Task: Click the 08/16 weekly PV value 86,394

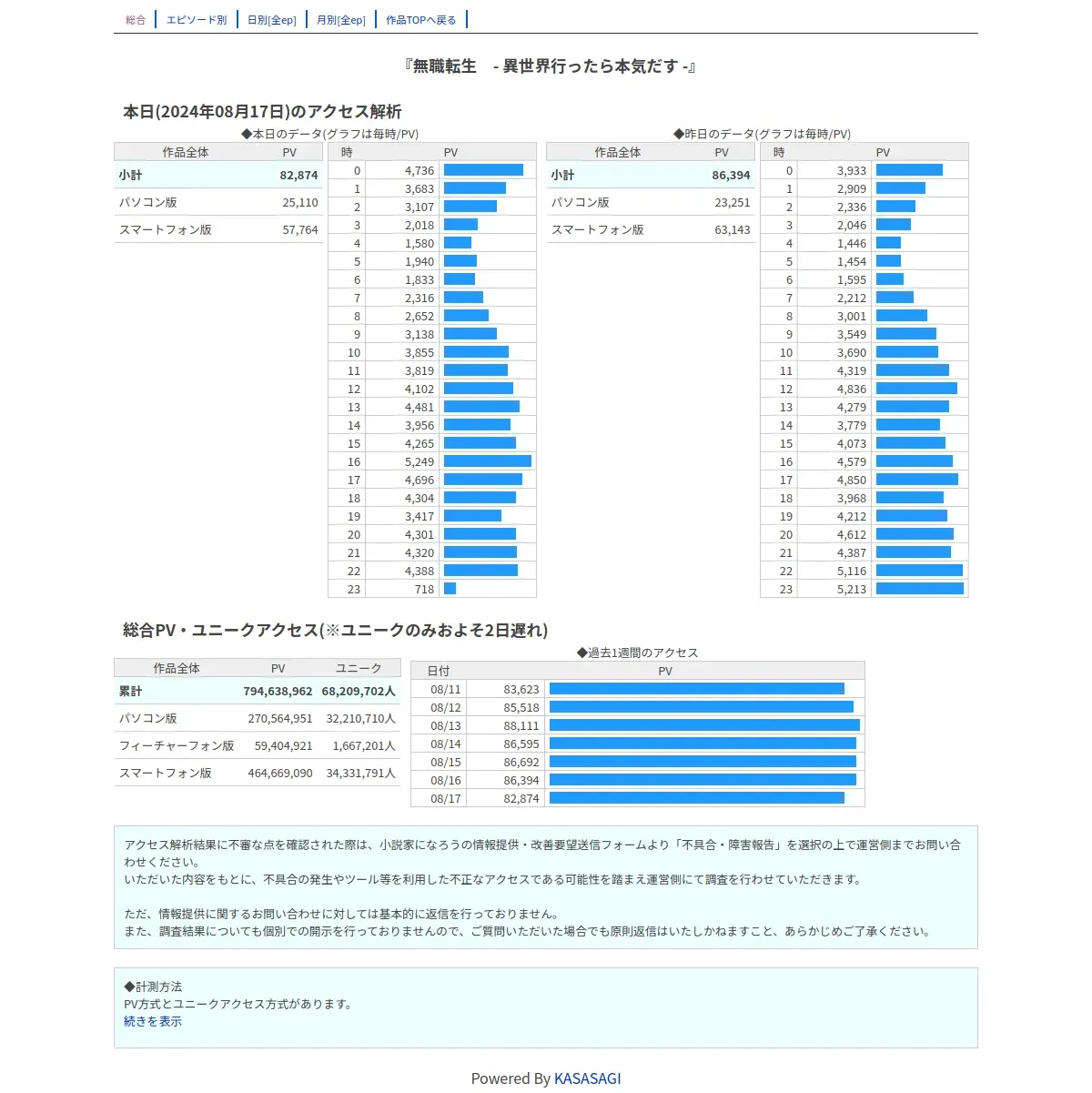Action: 521,780
